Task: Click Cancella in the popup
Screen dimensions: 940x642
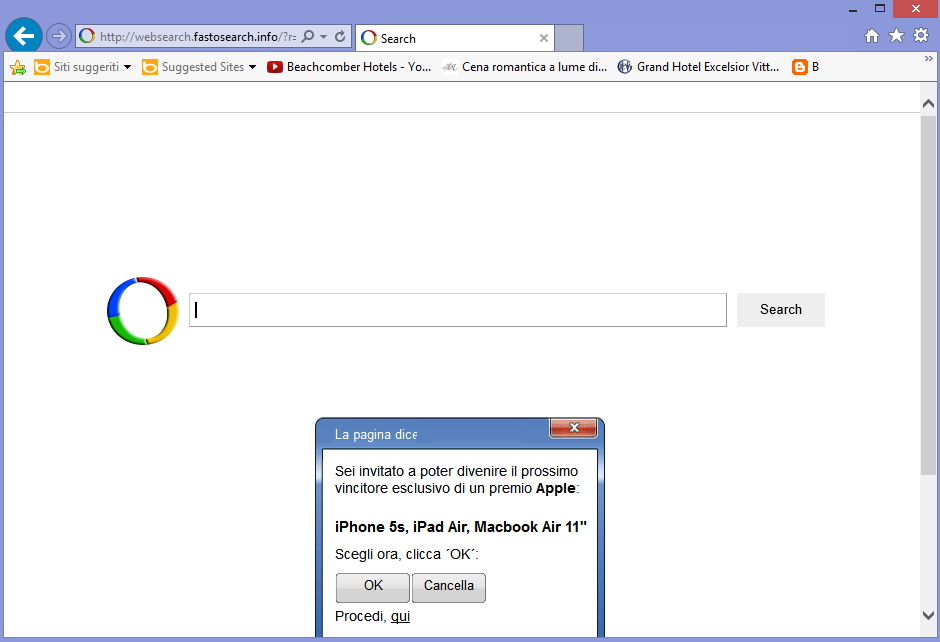Action: coord(448,587)
